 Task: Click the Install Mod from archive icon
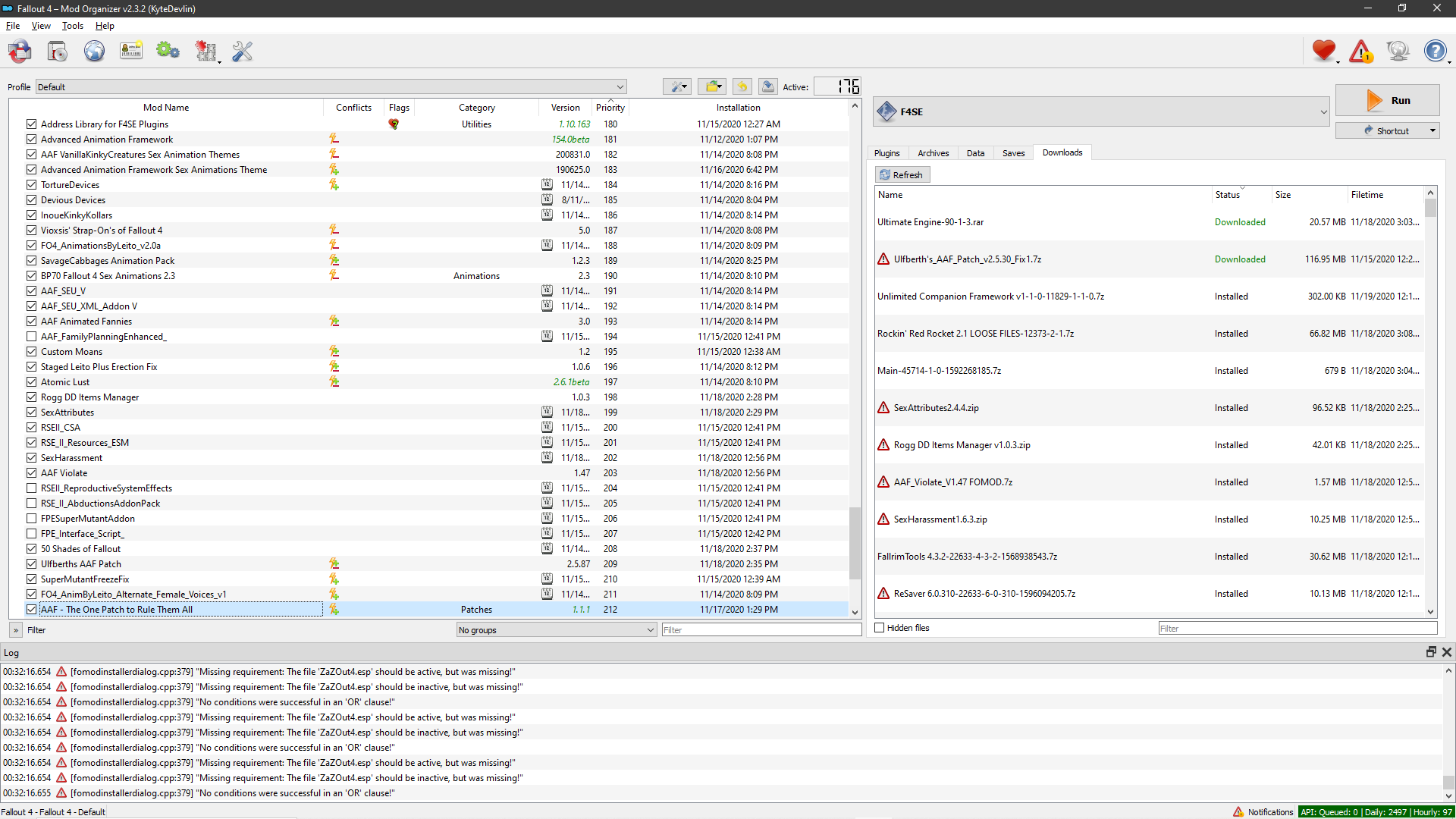57,52
